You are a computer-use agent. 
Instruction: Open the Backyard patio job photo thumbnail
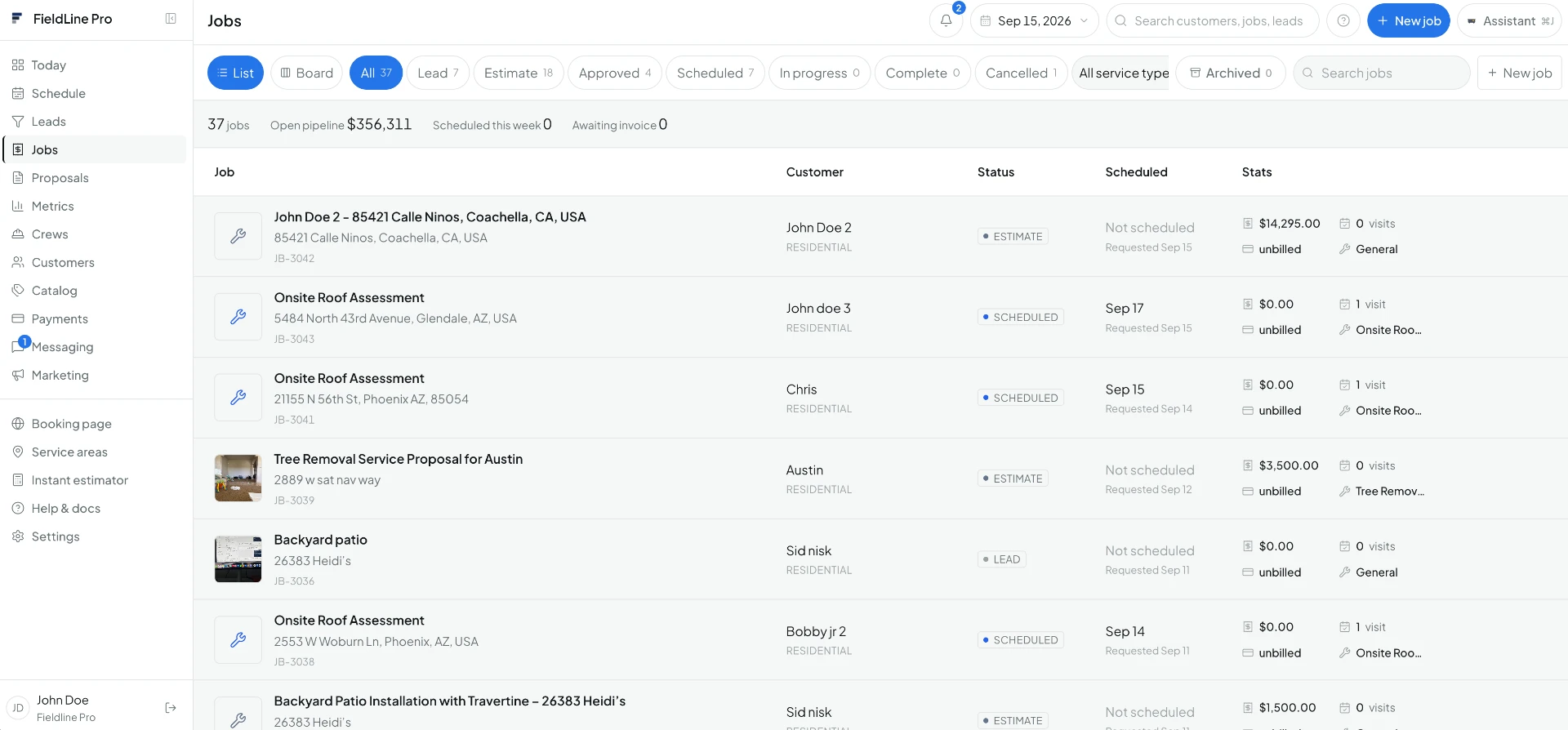(x=238, y=559)
